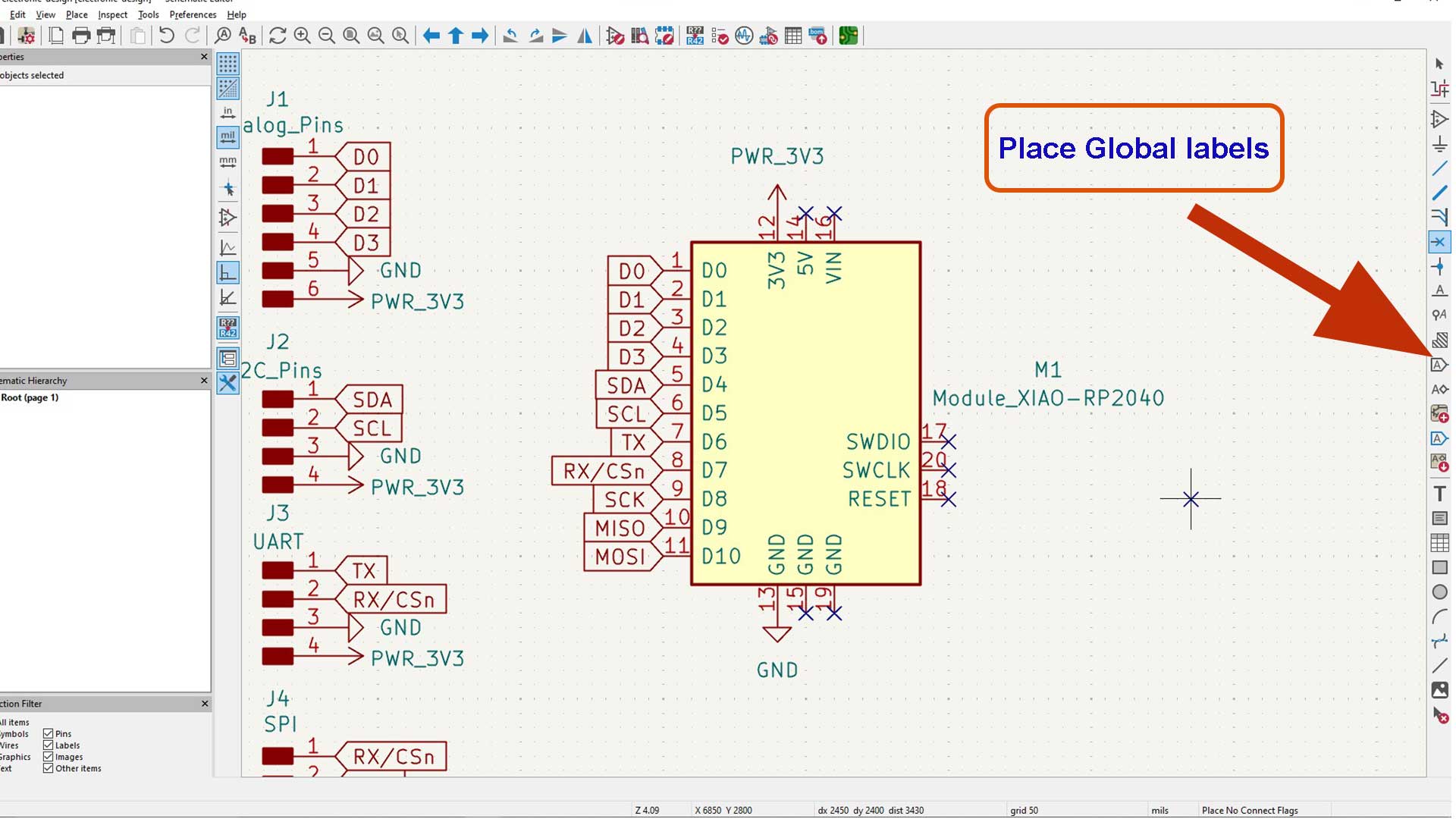Open the Inspect menu
Viewport: 1456px width, 819px height.
coord(112,14)
